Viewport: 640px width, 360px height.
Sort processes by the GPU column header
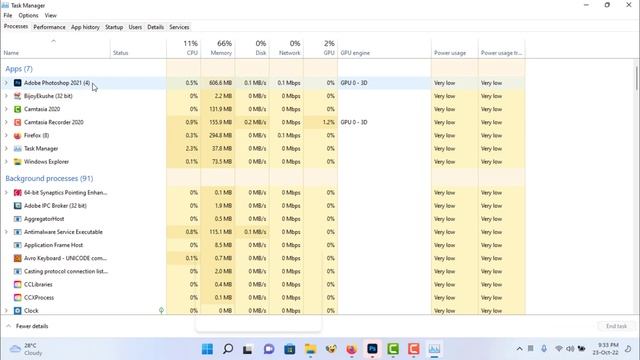(321, 48)
